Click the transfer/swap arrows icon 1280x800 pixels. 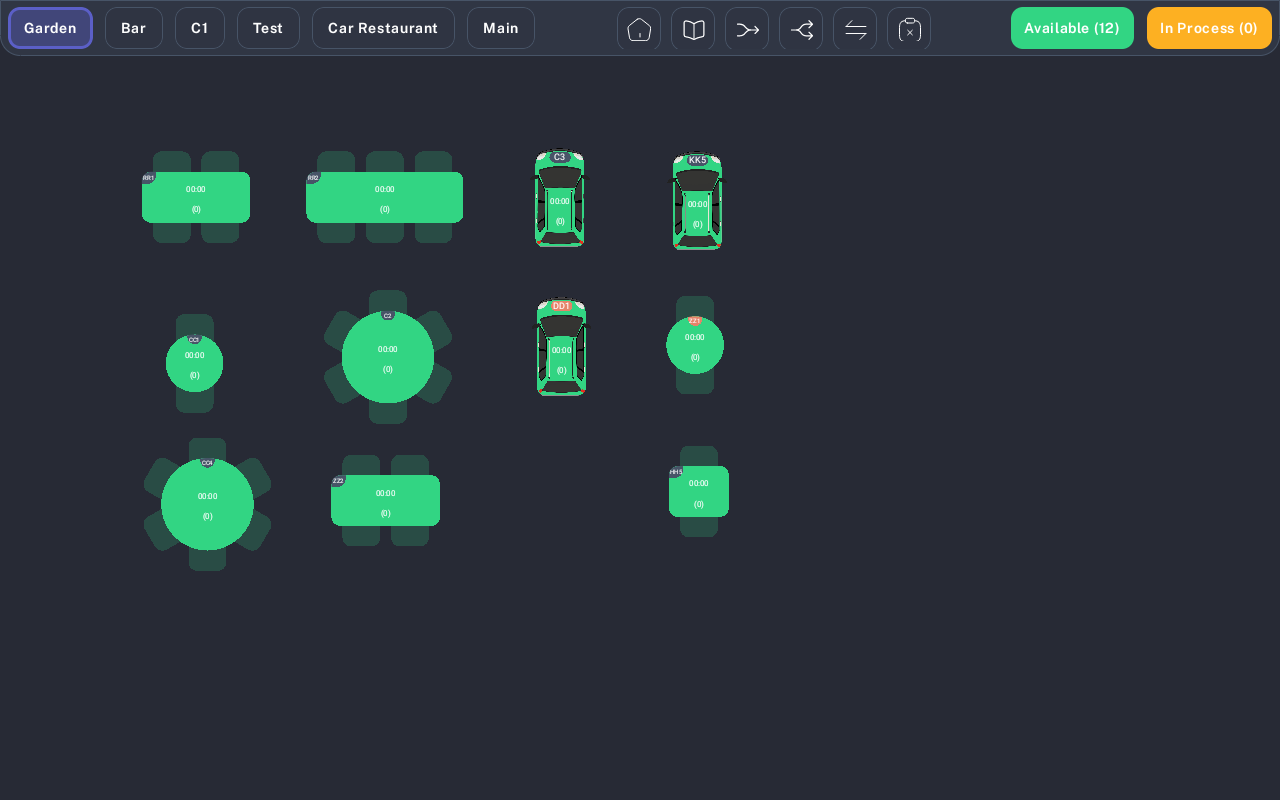click(855, 29)
